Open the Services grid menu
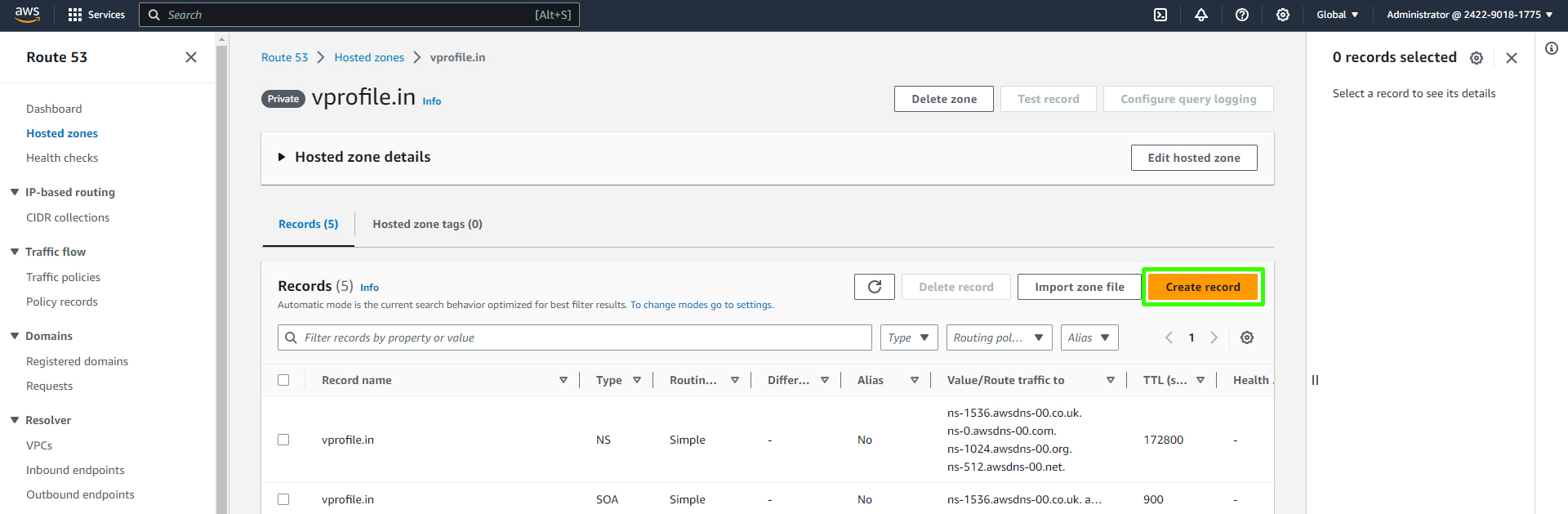1568x514 pixels. 96,15
